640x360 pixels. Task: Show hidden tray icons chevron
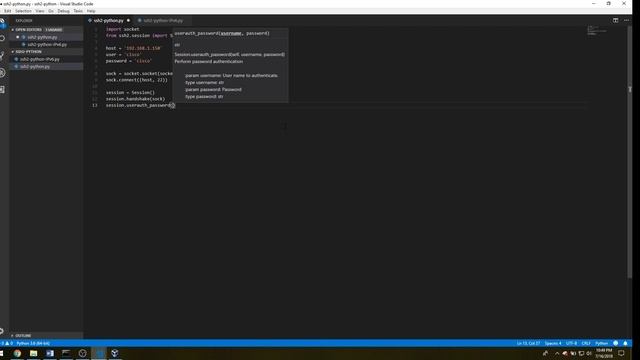pos(557,353)
